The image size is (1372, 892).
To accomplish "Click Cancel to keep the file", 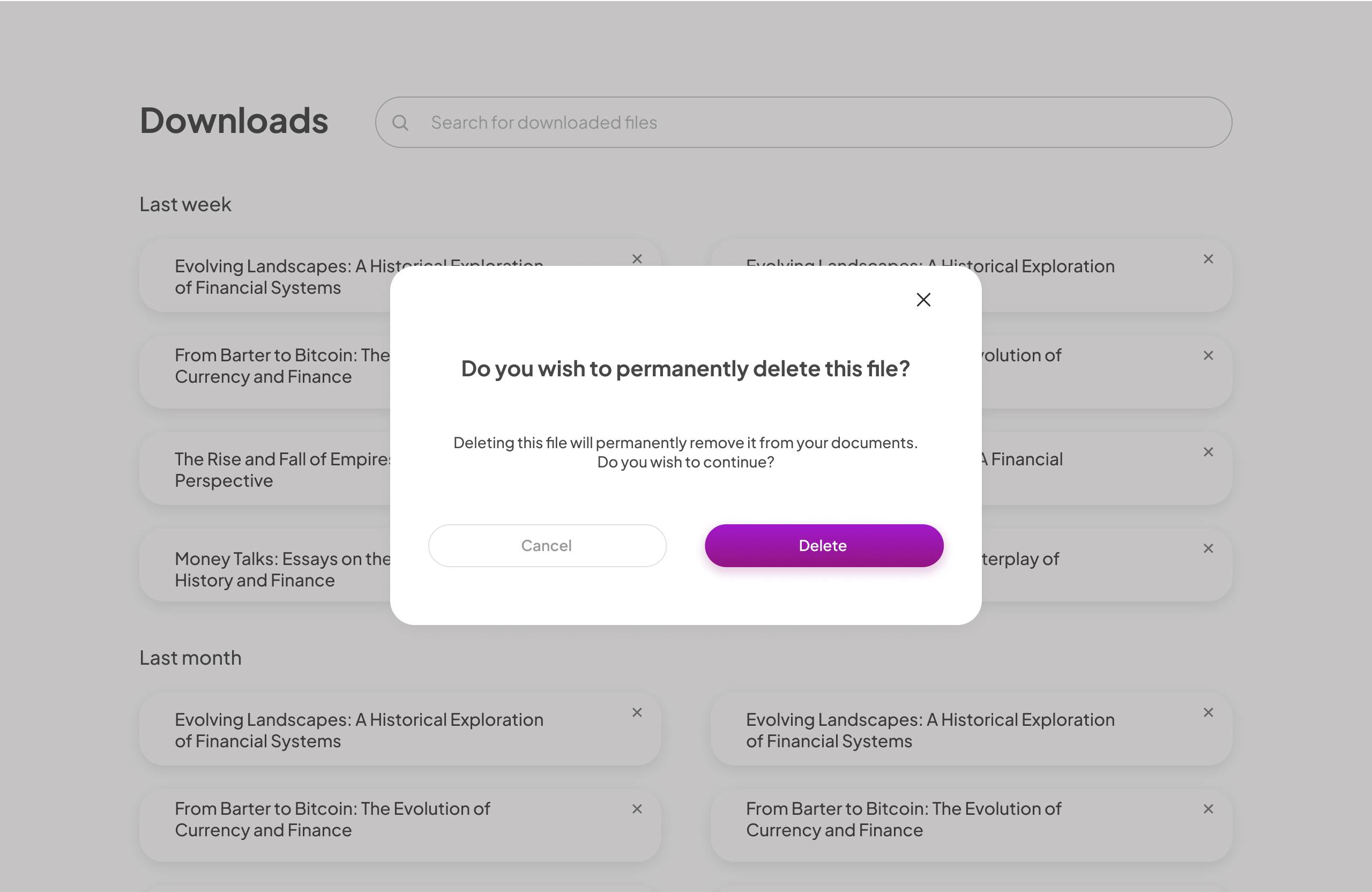I will coord(547,546).
